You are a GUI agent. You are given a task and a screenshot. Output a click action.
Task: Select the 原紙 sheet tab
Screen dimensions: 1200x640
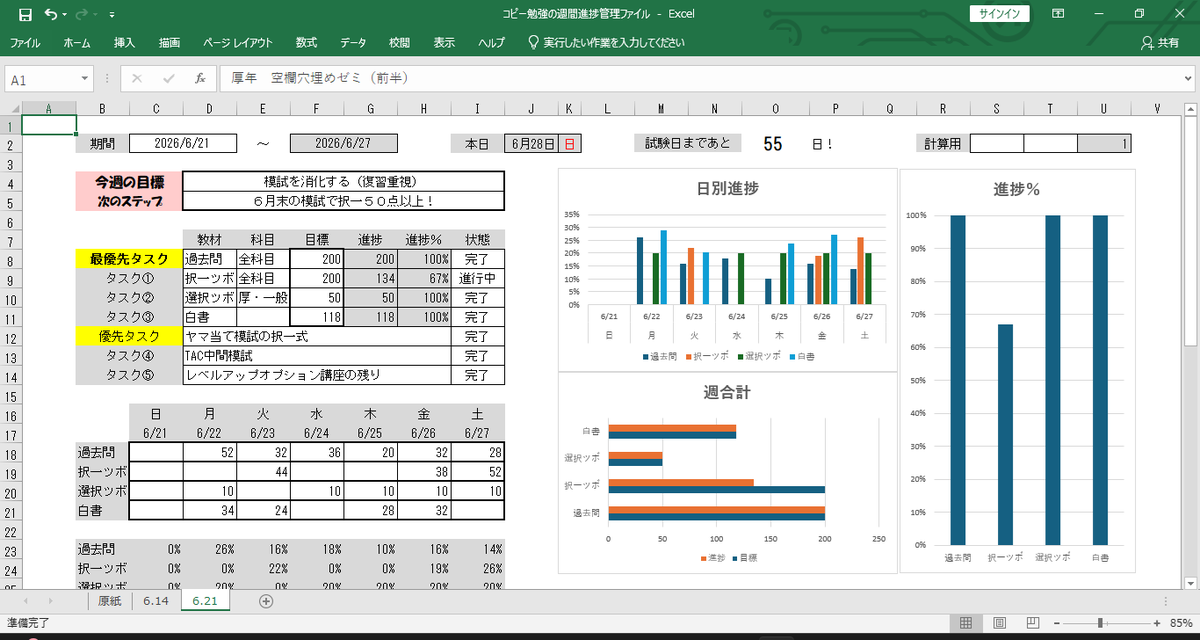(x=109, y=601)
